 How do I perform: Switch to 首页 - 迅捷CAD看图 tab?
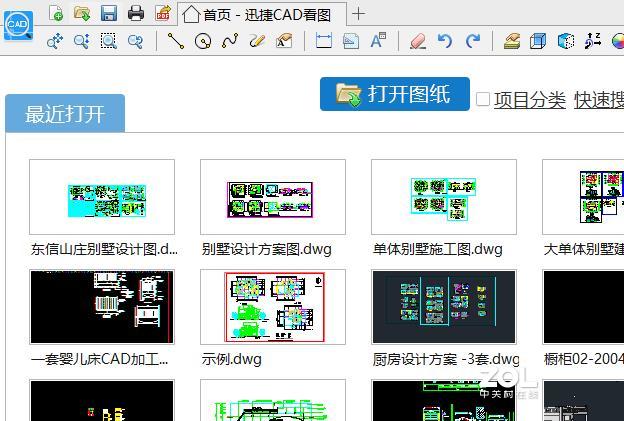[x=262, y=15]
